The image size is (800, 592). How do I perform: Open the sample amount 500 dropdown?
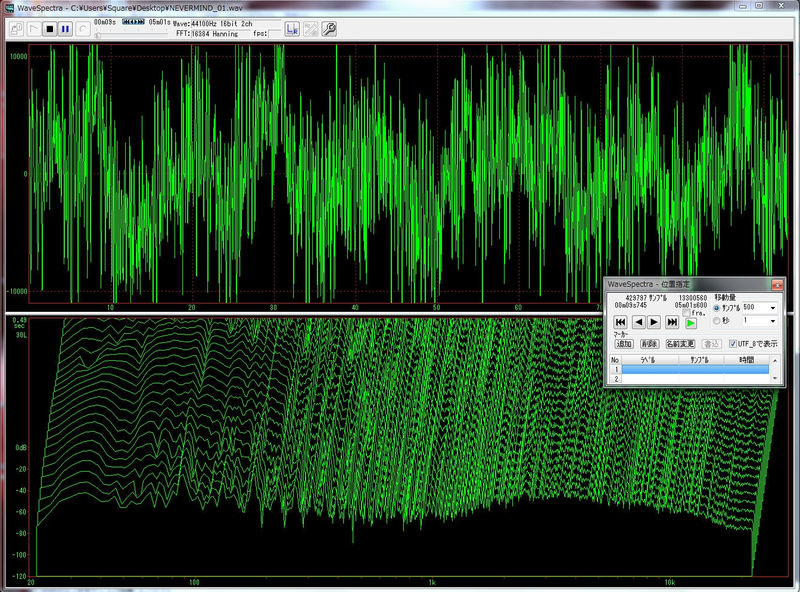772,308
